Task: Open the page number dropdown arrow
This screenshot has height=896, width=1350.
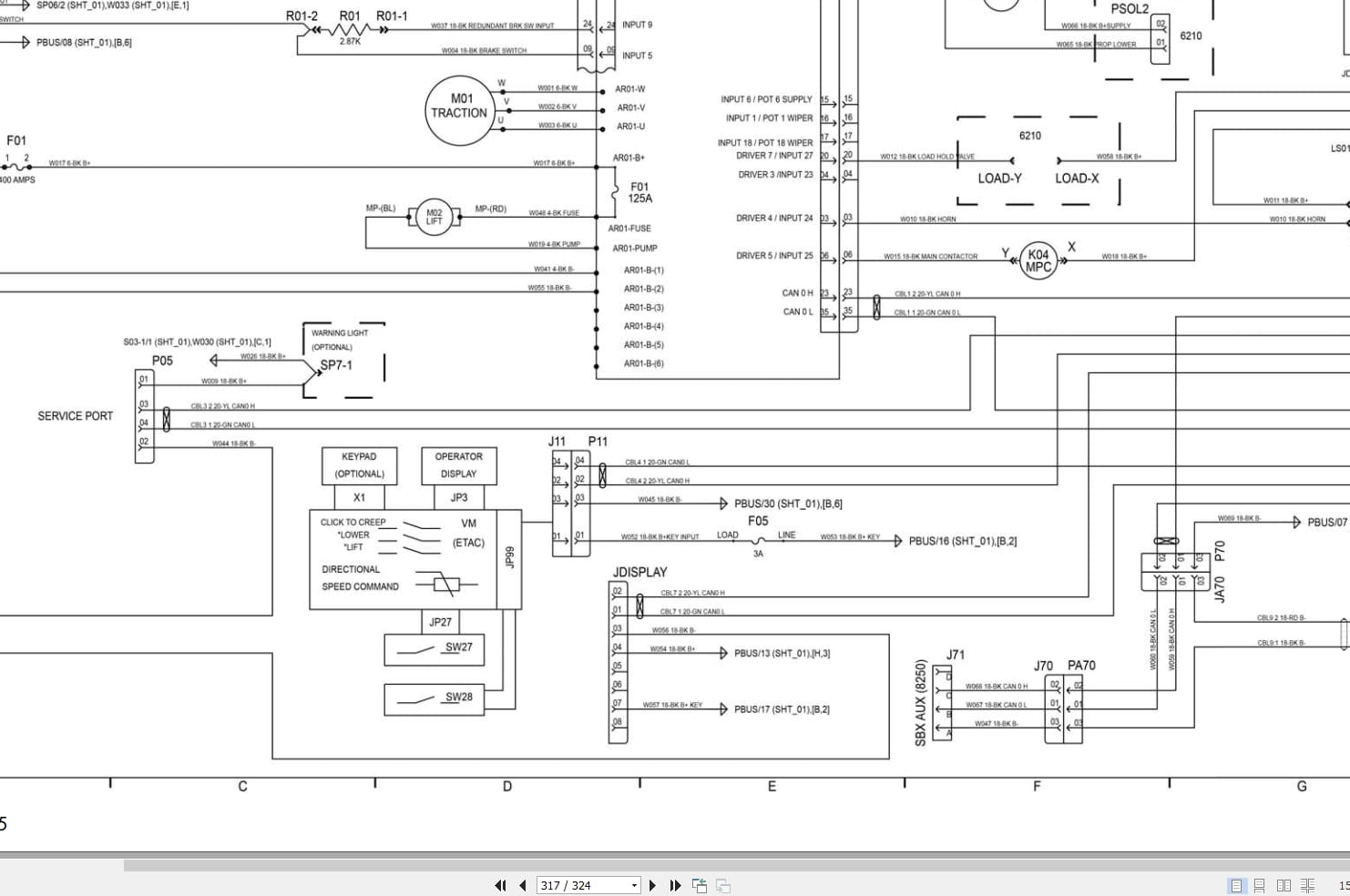Action: pos(635,885)
